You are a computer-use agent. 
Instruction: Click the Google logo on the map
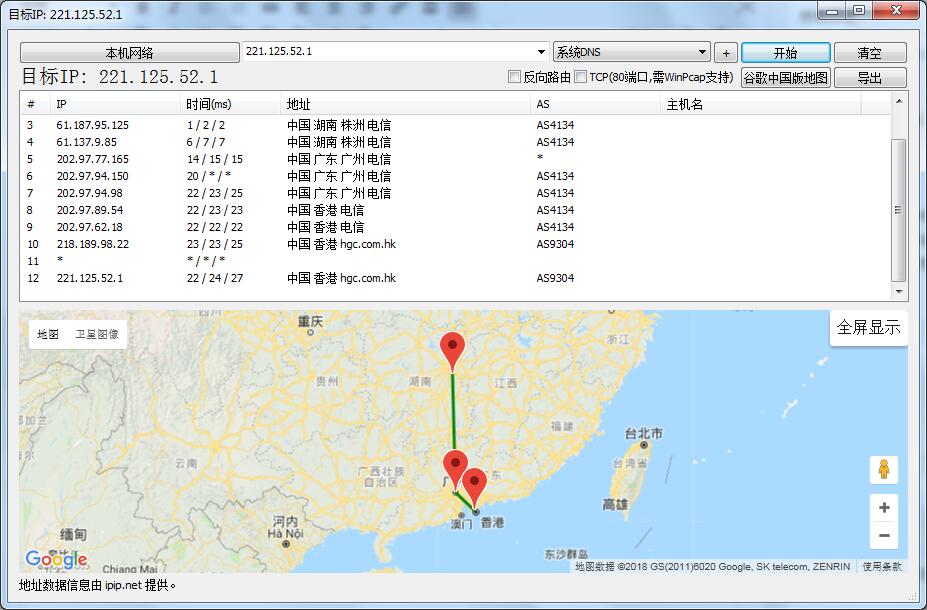click(56, 559)
